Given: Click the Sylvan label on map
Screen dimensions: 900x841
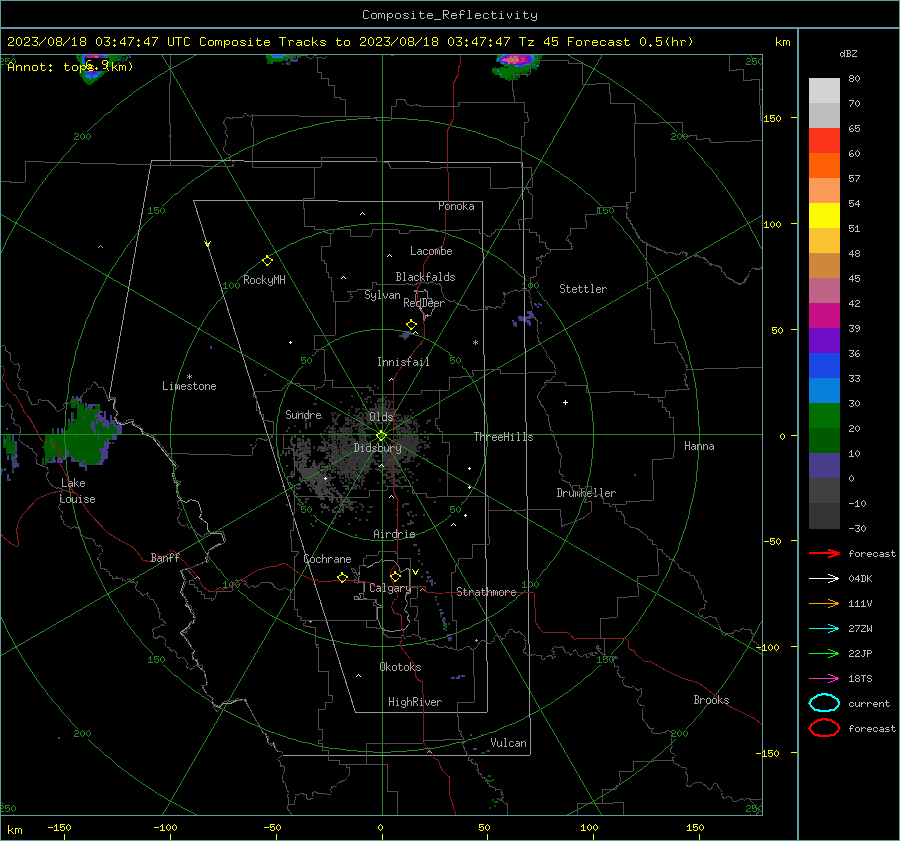Looking at the screenshot, I should 382,295.
